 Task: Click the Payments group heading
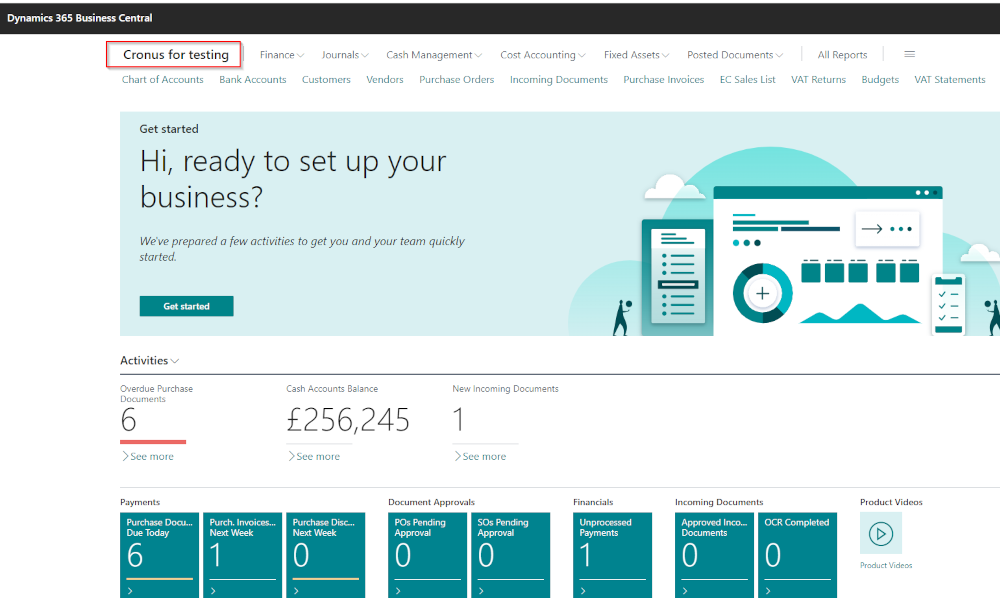pos(140,502)
